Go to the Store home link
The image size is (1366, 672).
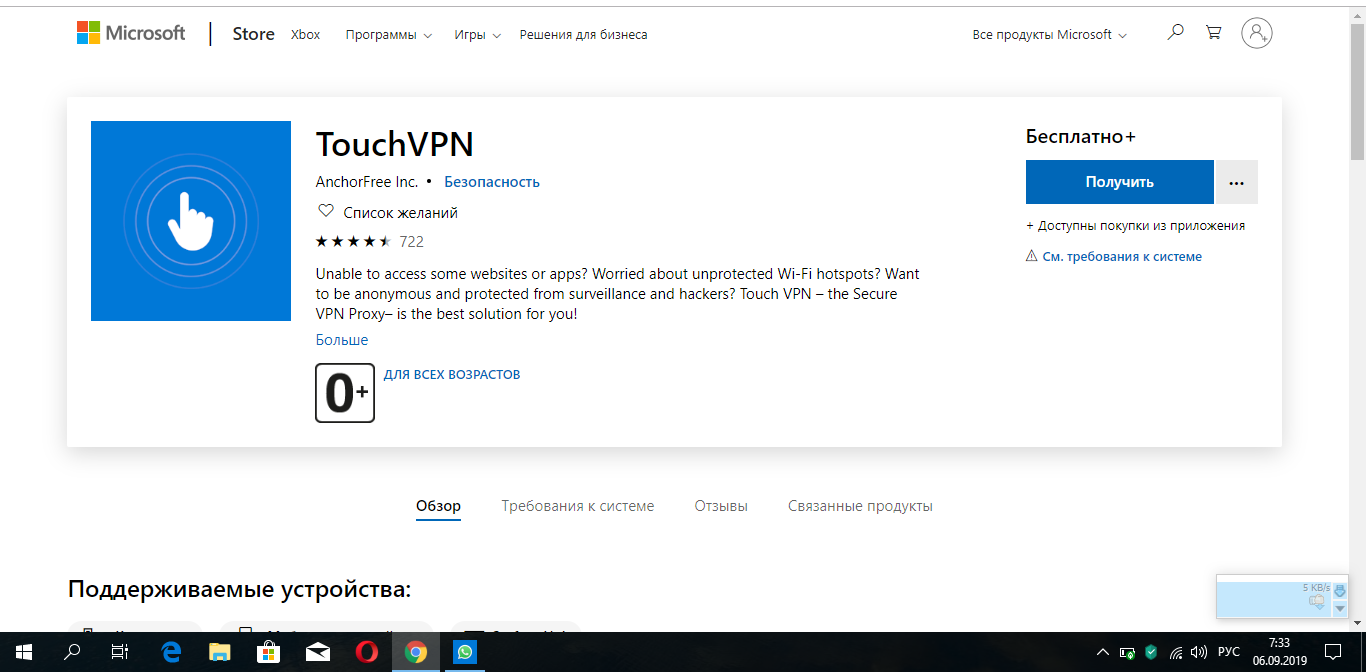(253, 34)
